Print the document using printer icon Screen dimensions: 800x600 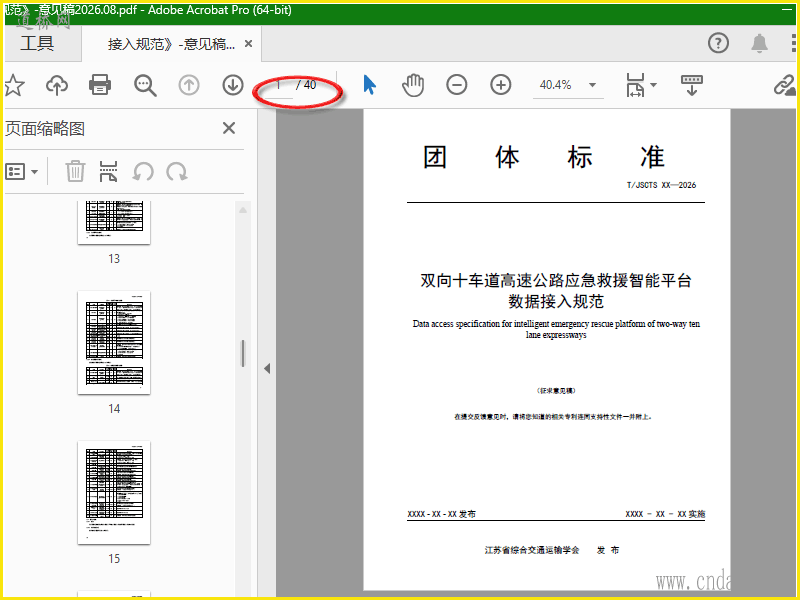point(100,85)
